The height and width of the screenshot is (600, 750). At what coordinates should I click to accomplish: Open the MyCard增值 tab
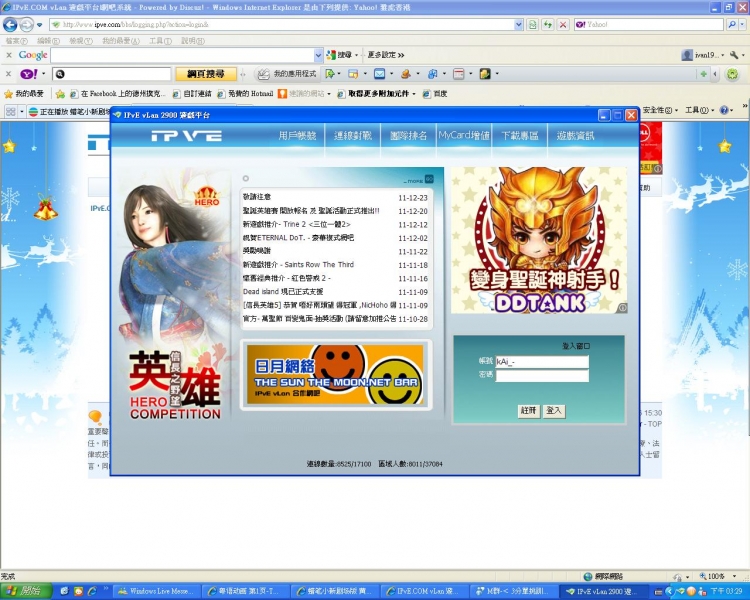tap(464, 136)
